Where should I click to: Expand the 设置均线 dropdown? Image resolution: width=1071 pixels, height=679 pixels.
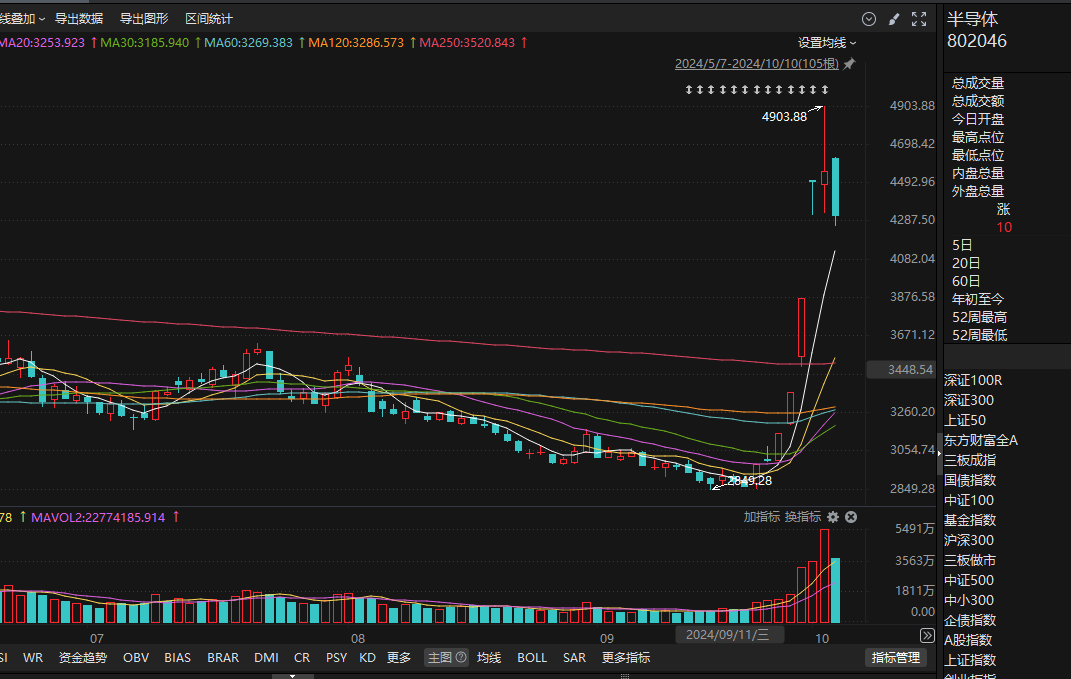[826, 43]
